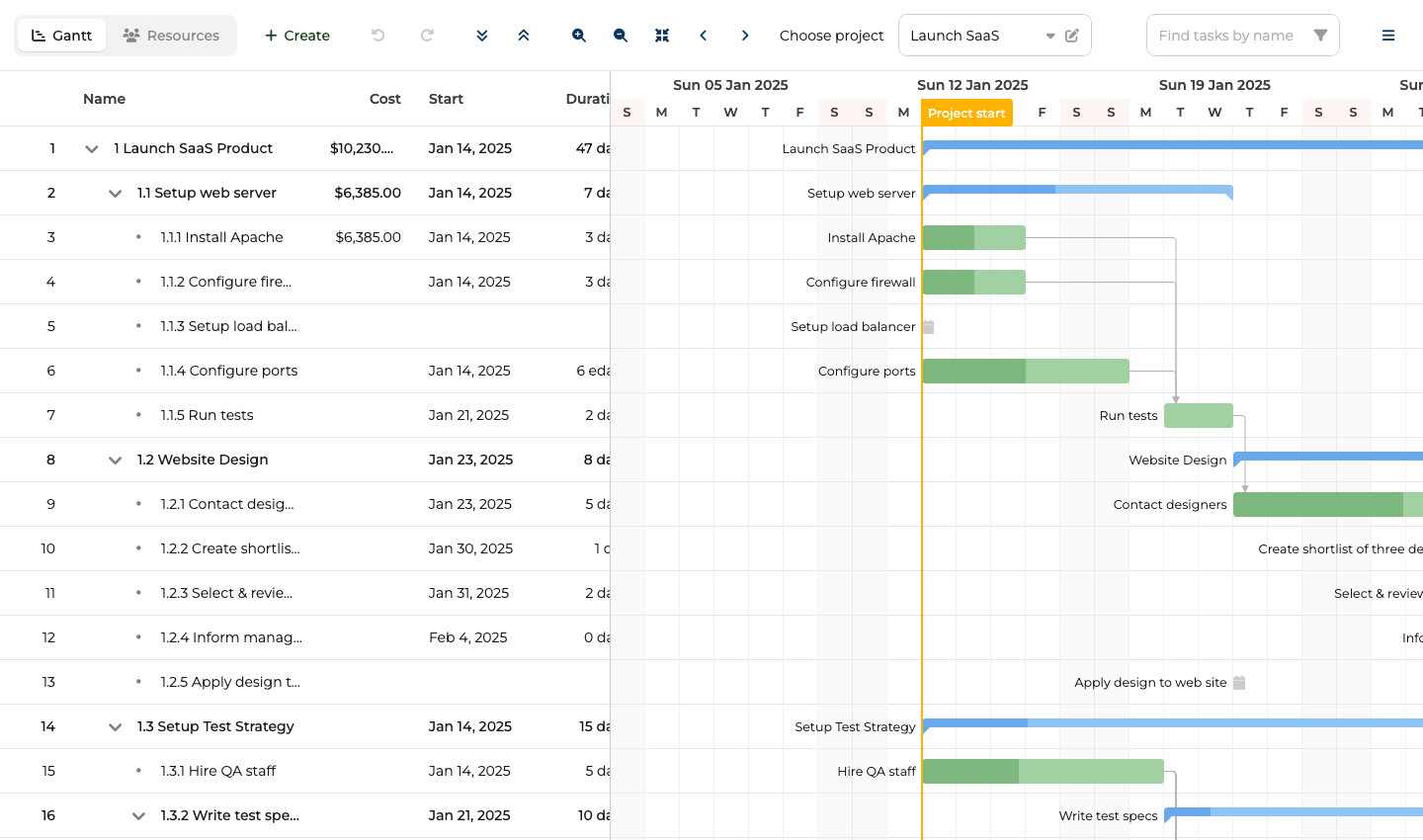Select the 1.2.4 Inform management row
1423x840 pixels.
305,637
